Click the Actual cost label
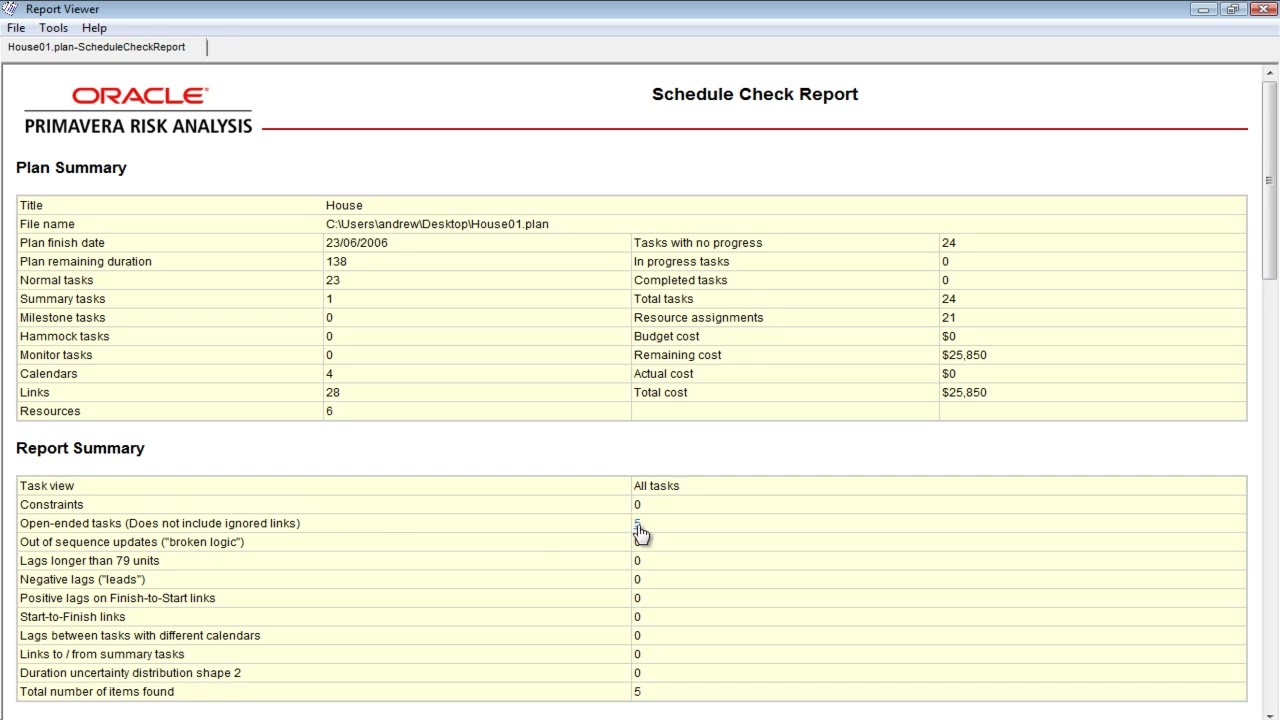 (x=664, y=374)
